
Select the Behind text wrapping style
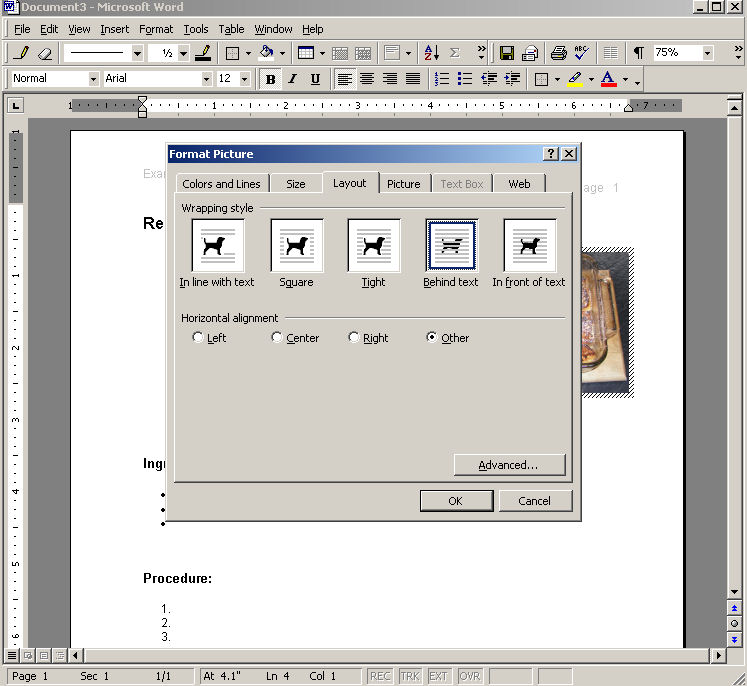pyautogui.click(x=451, y=246)
